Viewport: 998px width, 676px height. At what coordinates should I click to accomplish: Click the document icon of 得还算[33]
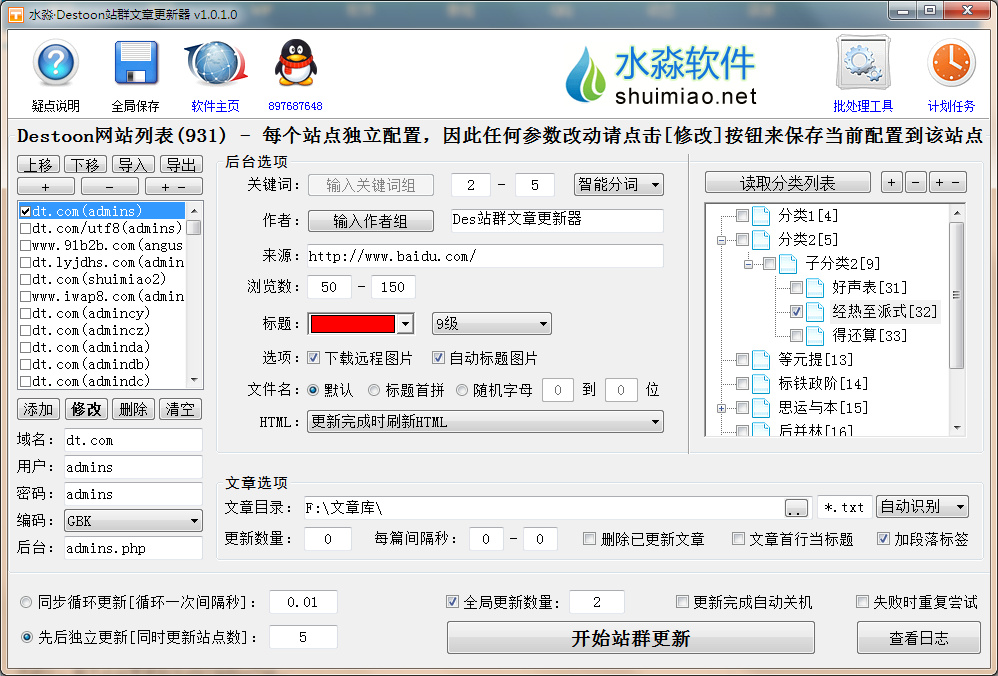[815, 335]
